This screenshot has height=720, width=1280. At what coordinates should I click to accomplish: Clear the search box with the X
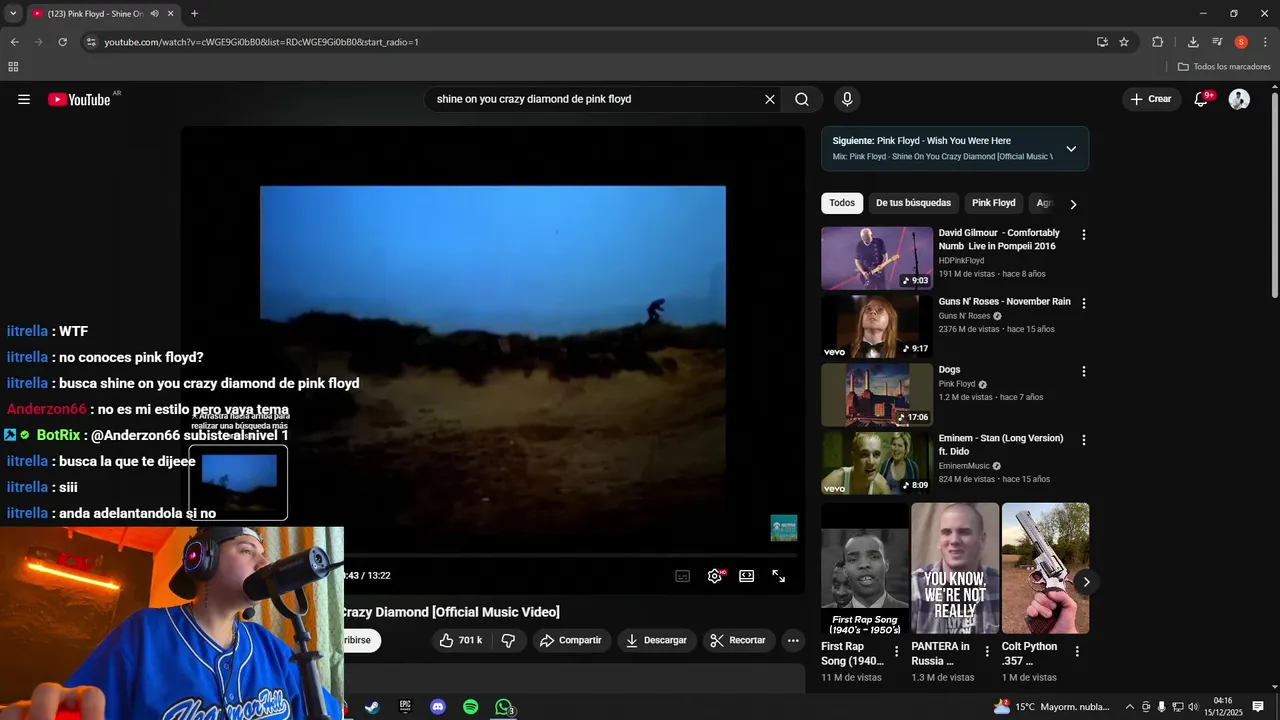coord(770,99)
